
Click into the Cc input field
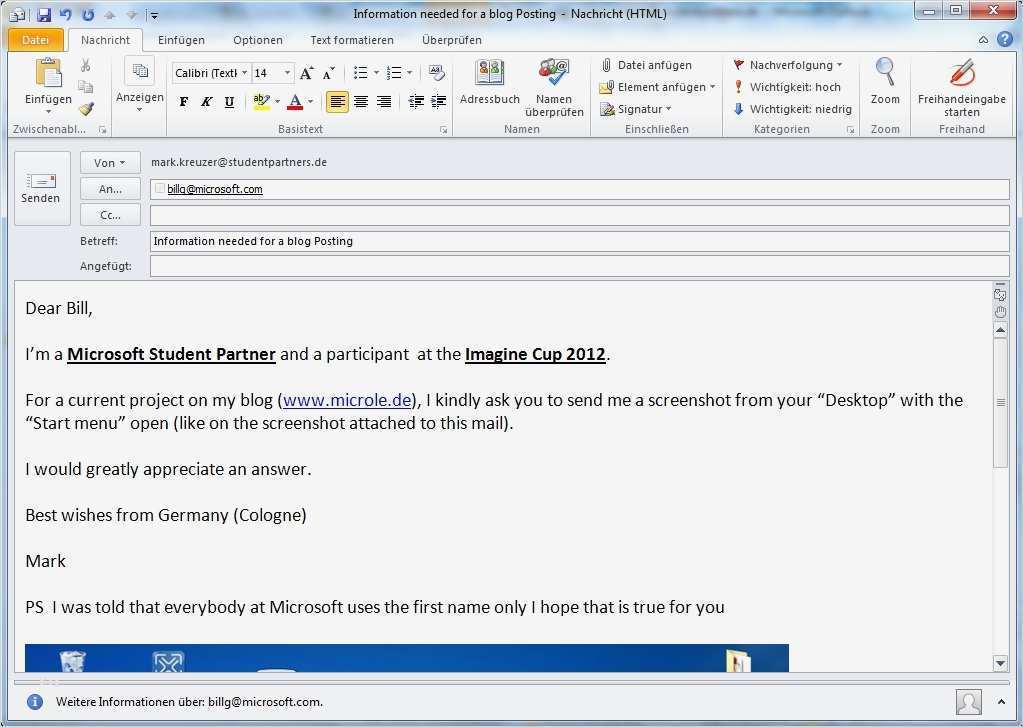pos(579,215)
